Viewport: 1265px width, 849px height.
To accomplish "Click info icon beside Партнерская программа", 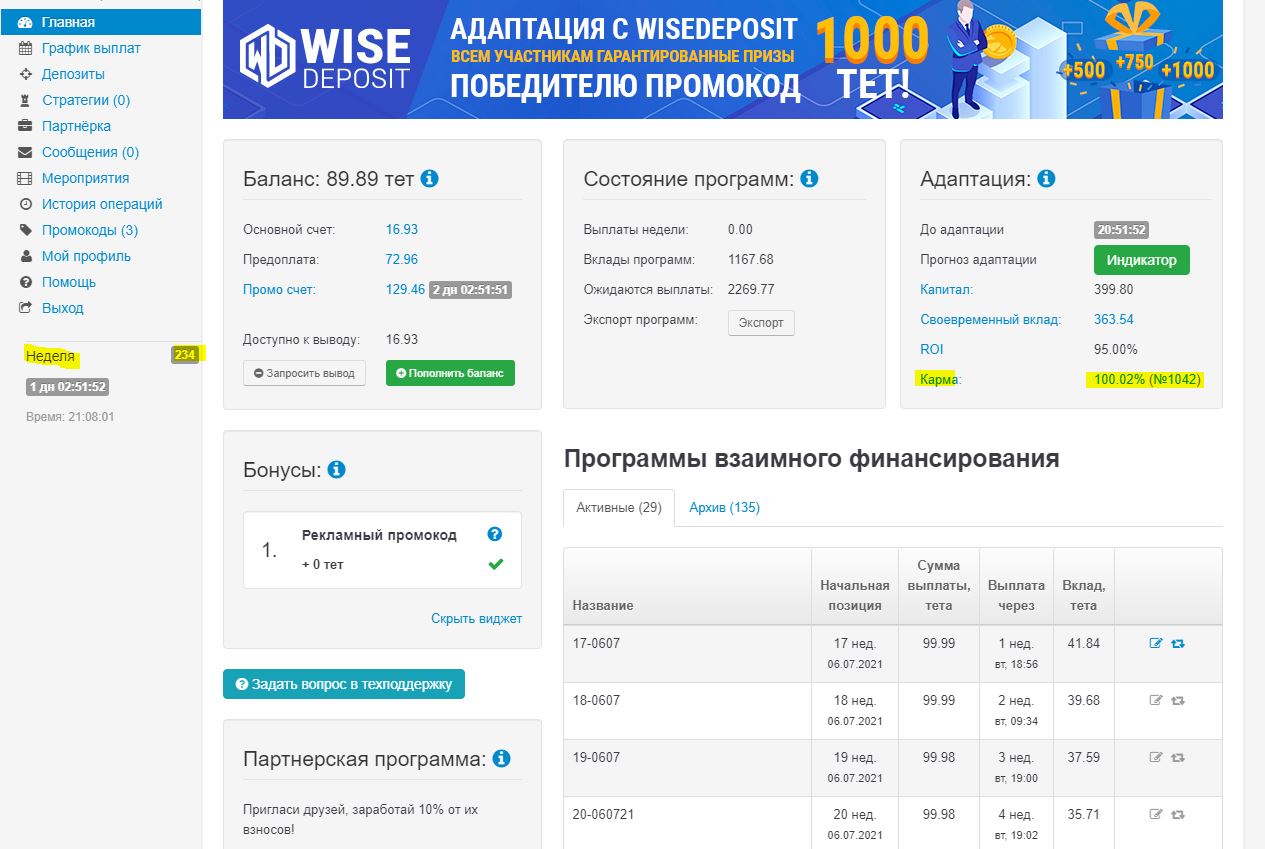I will pyautogui.click(x=501, y=759).
